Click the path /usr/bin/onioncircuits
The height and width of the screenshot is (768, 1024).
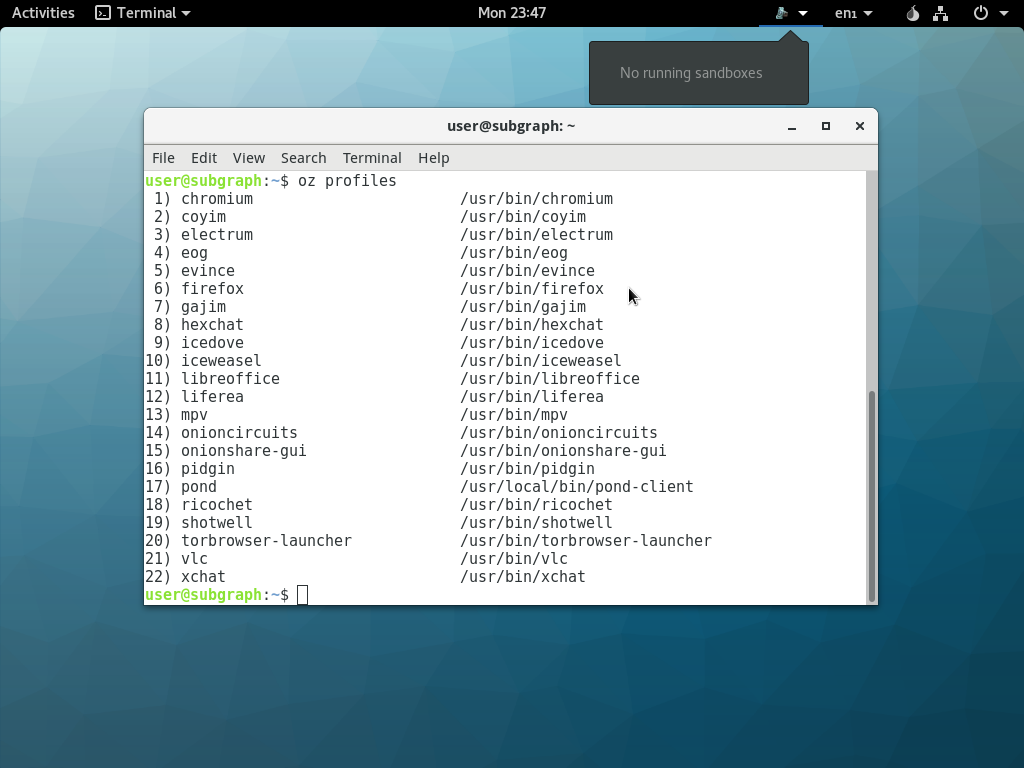559,433
